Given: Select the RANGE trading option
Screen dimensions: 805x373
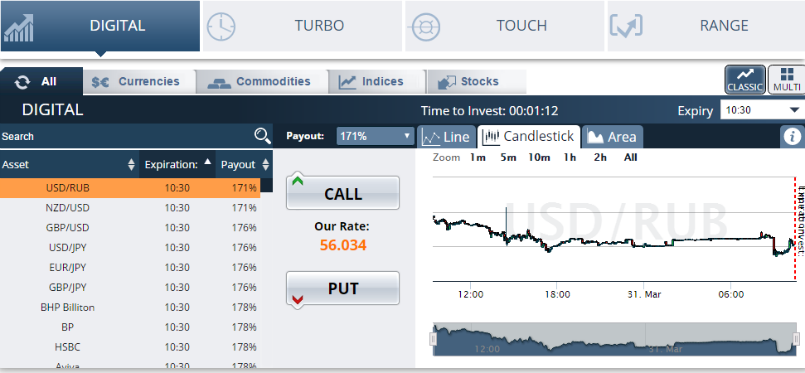Looking at the screenshot, I should click(706, 26).
